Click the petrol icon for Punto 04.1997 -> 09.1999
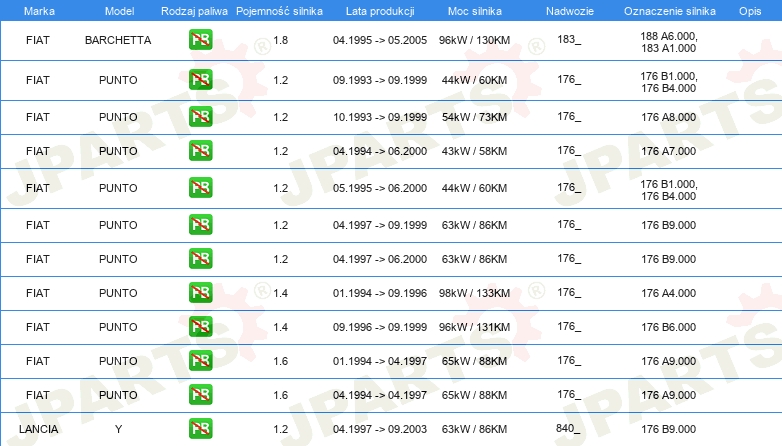 click(200, 225)
